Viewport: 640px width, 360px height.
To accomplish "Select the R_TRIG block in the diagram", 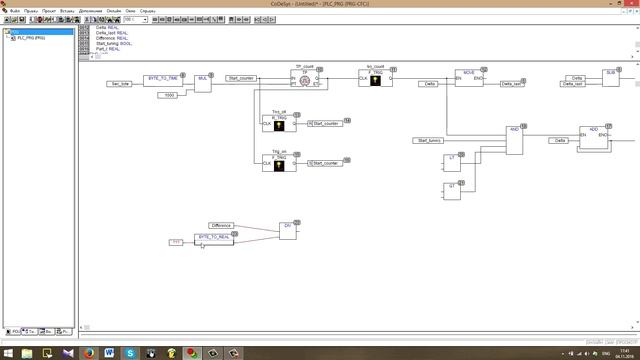I will click(279, 123).
